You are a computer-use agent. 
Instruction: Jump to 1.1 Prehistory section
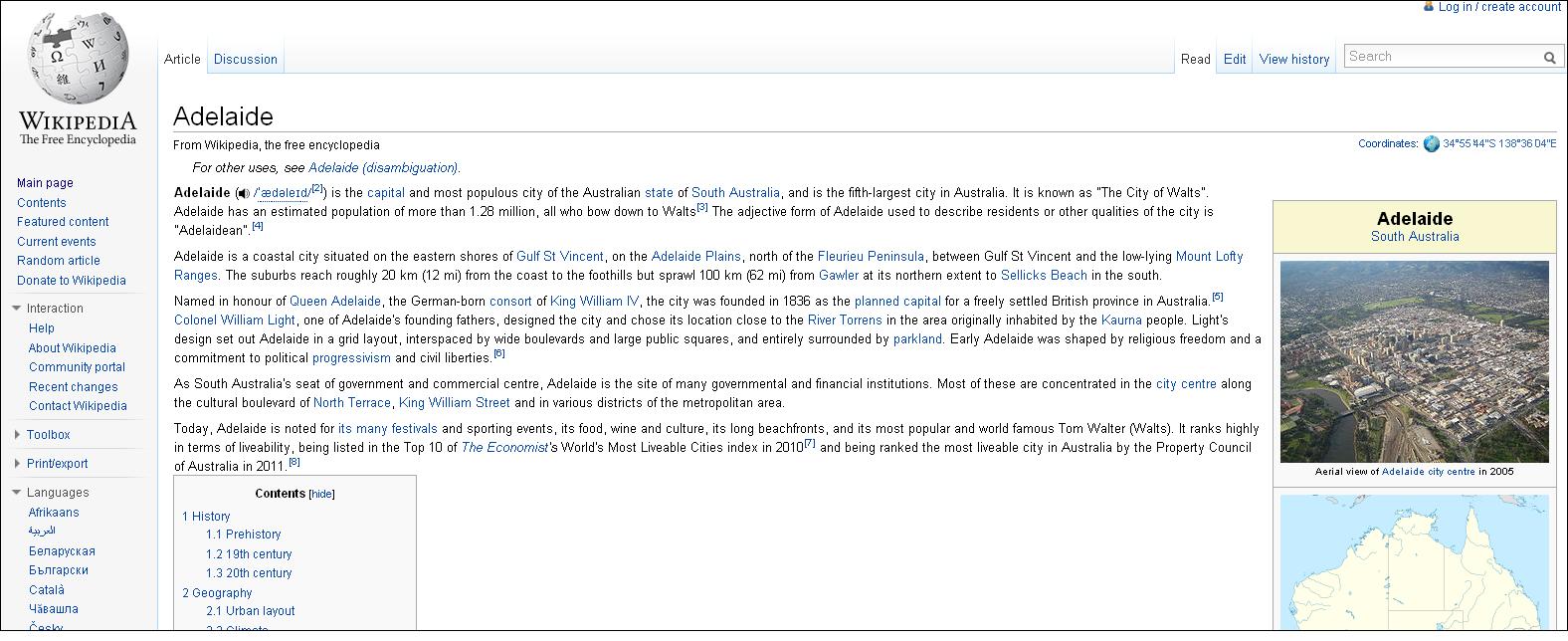click(244, 534)
